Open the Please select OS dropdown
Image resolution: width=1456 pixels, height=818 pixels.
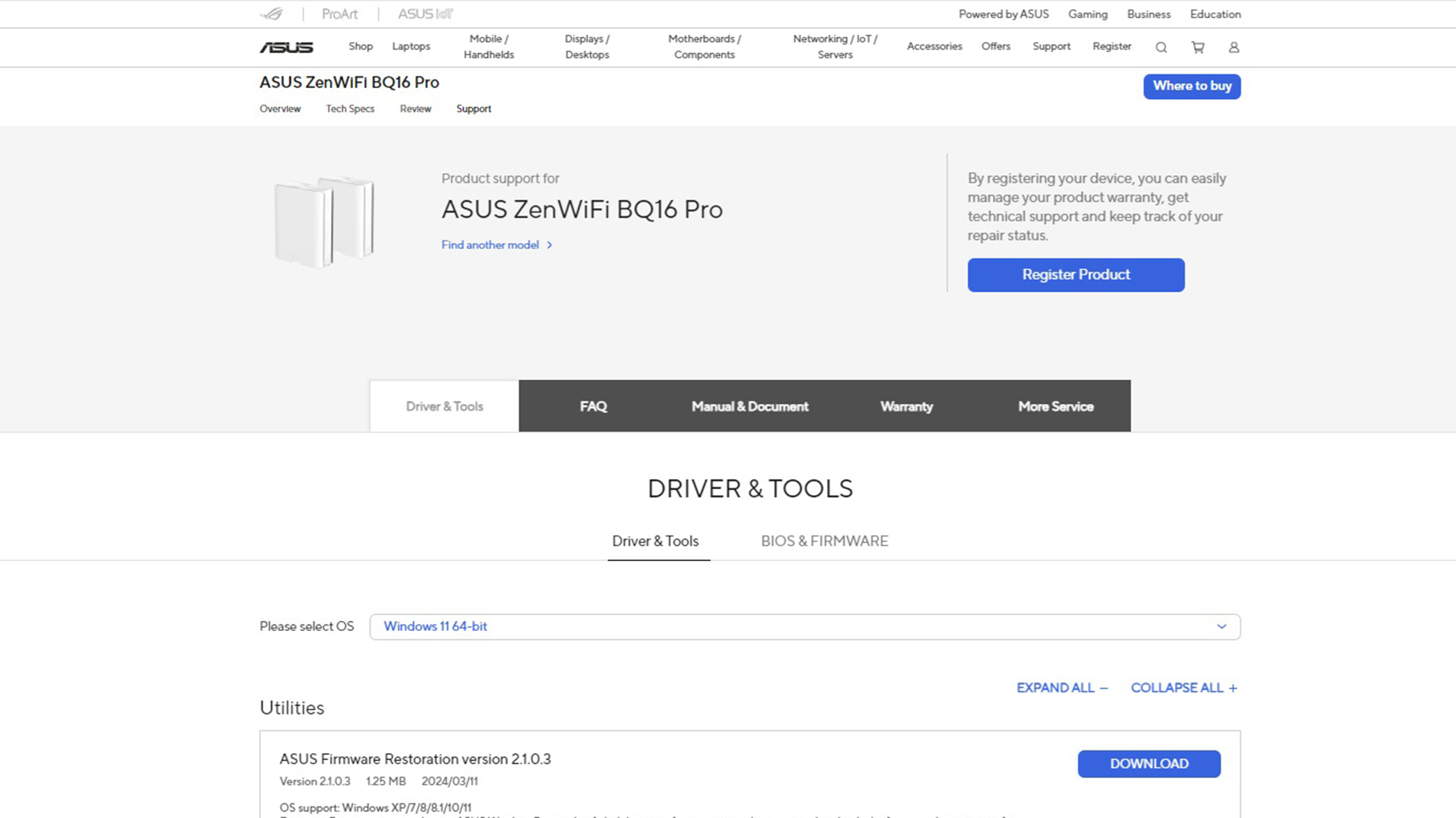click(x=804, y=627)
